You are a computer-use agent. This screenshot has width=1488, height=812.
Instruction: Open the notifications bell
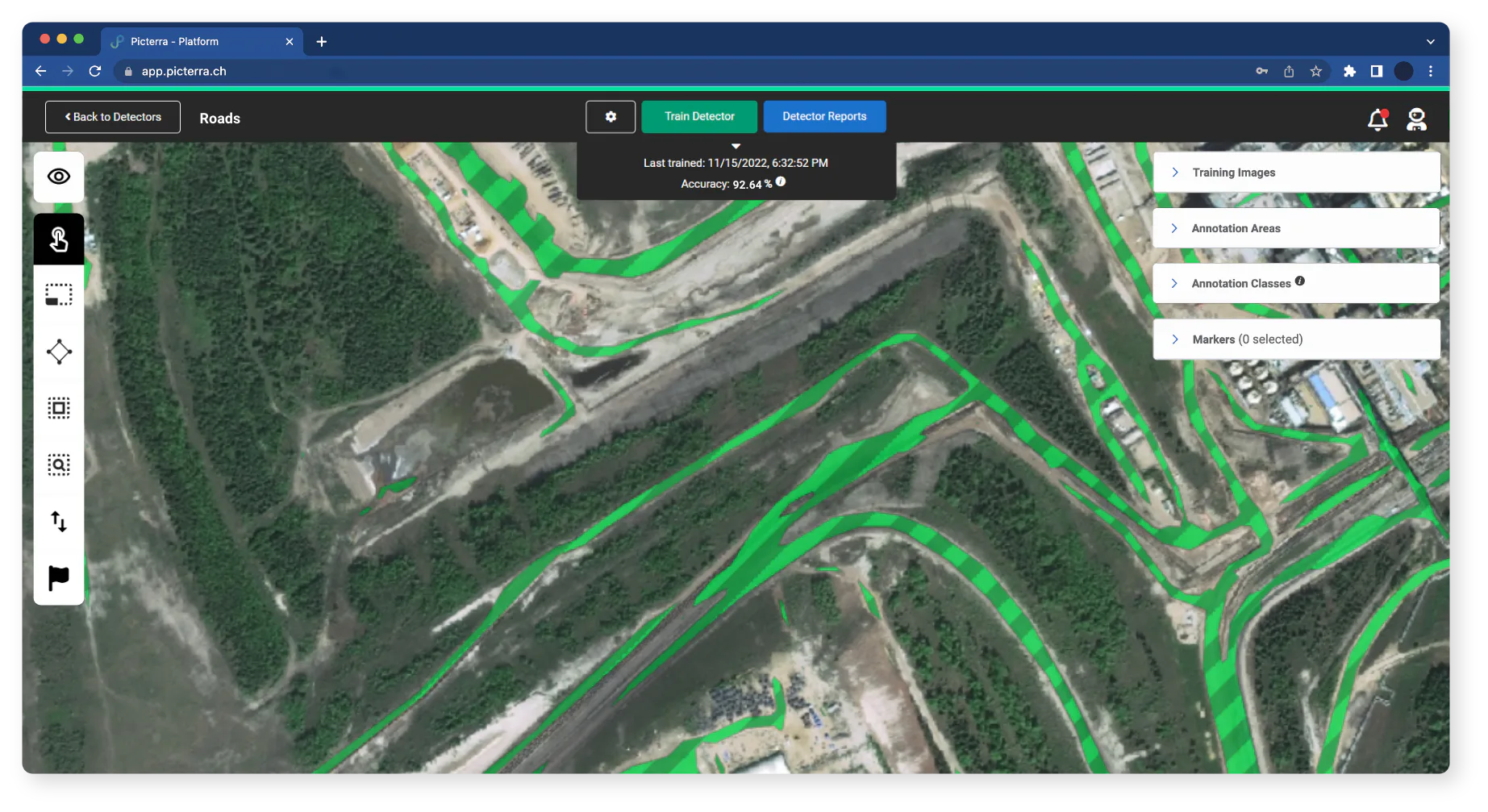point(1378,120)
